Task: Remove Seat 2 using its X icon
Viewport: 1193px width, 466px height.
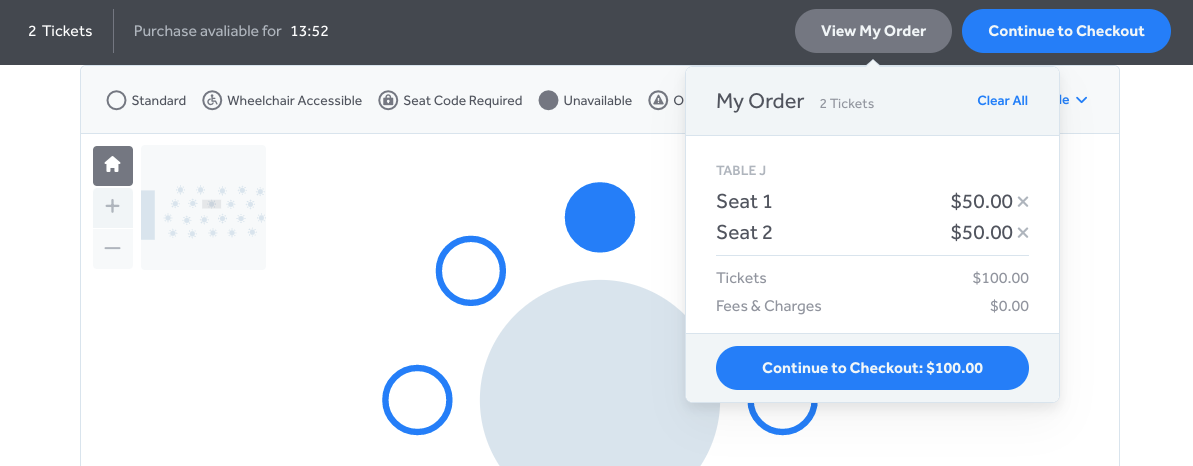Action: (x=1023, y=232)
